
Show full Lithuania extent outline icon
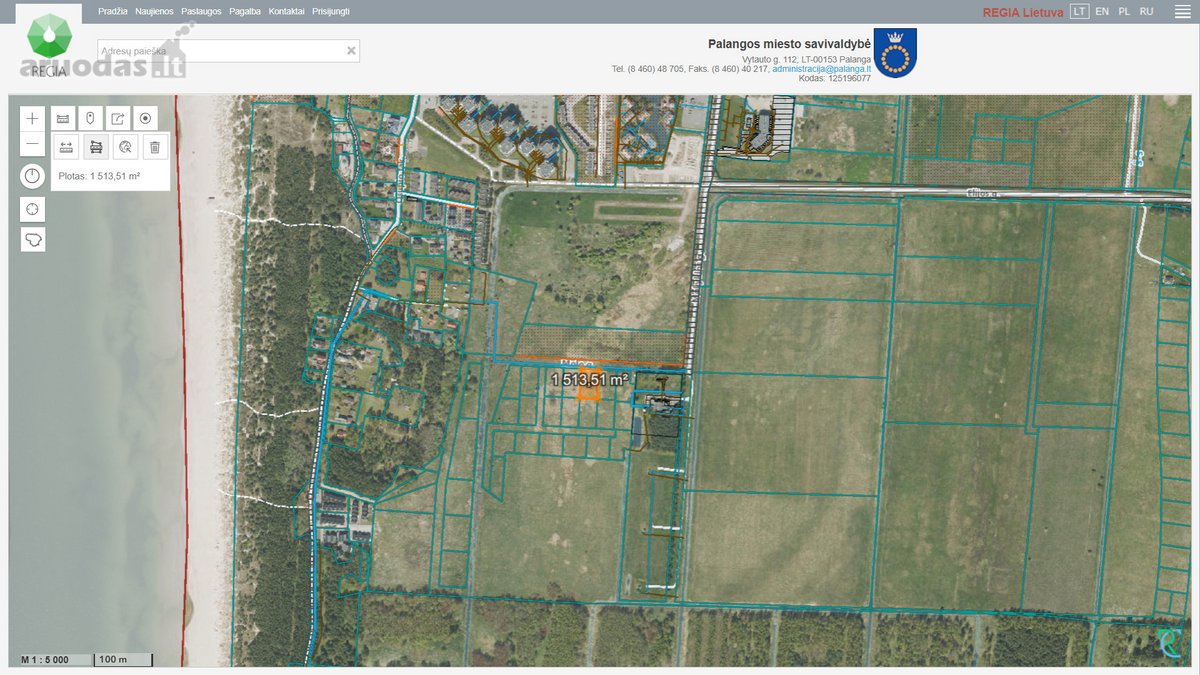[33, 240]
